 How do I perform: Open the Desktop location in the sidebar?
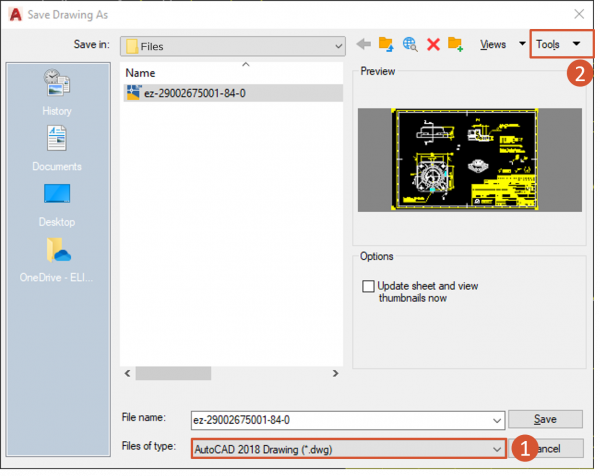[57, 205]
